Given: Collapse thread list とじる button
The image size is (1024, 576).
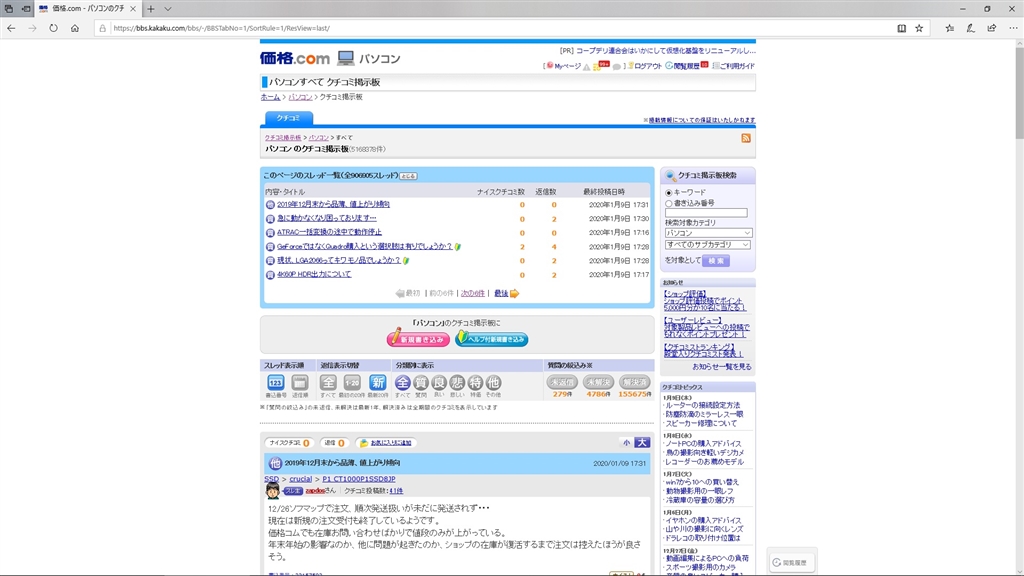Looking at the screenshot, I should click(x=408, y=176).
